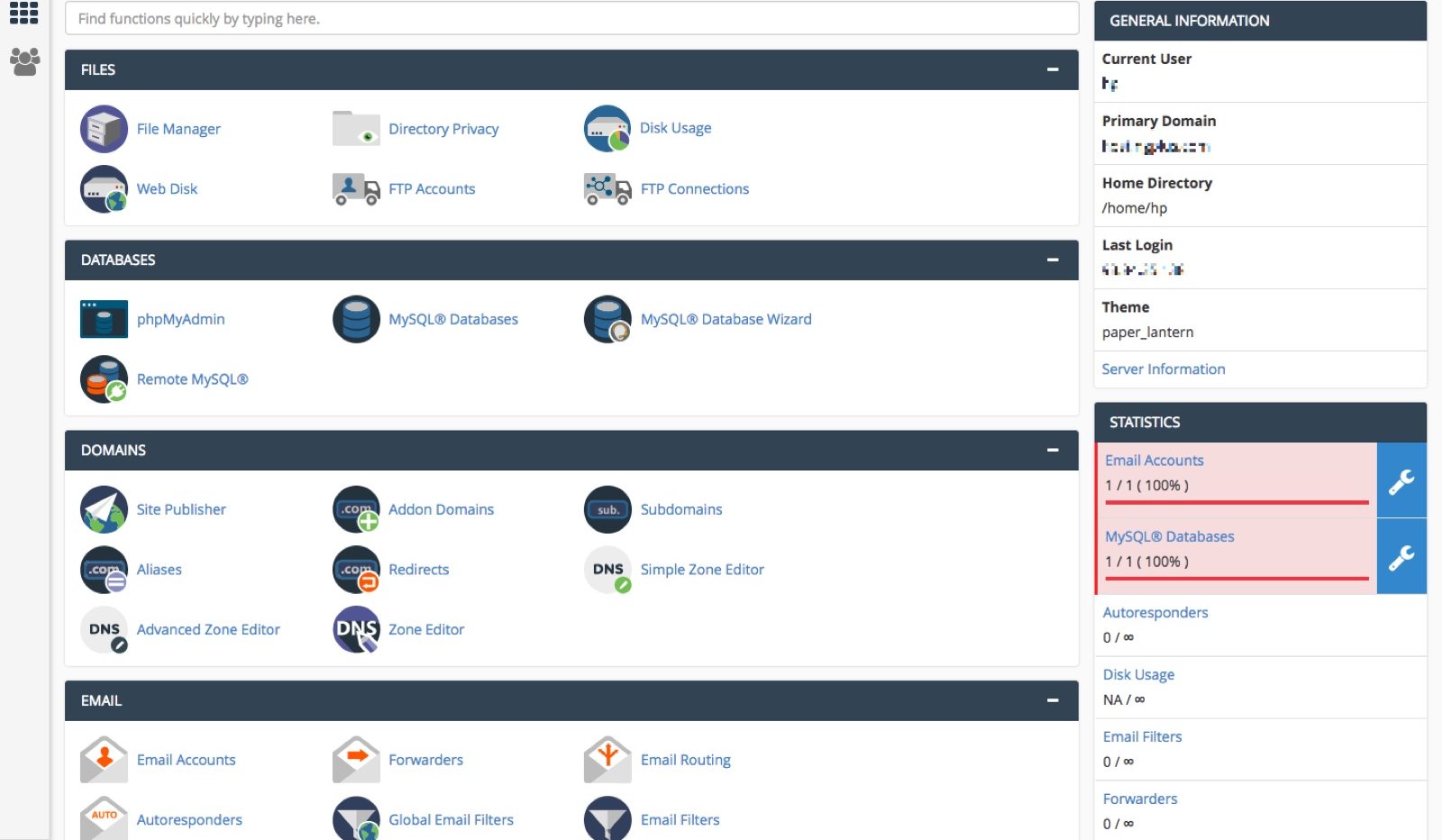The width and height of the screenshot is (1442, 840).
Task: Click the Forwarders envelope icon
Action: (356, 760)
